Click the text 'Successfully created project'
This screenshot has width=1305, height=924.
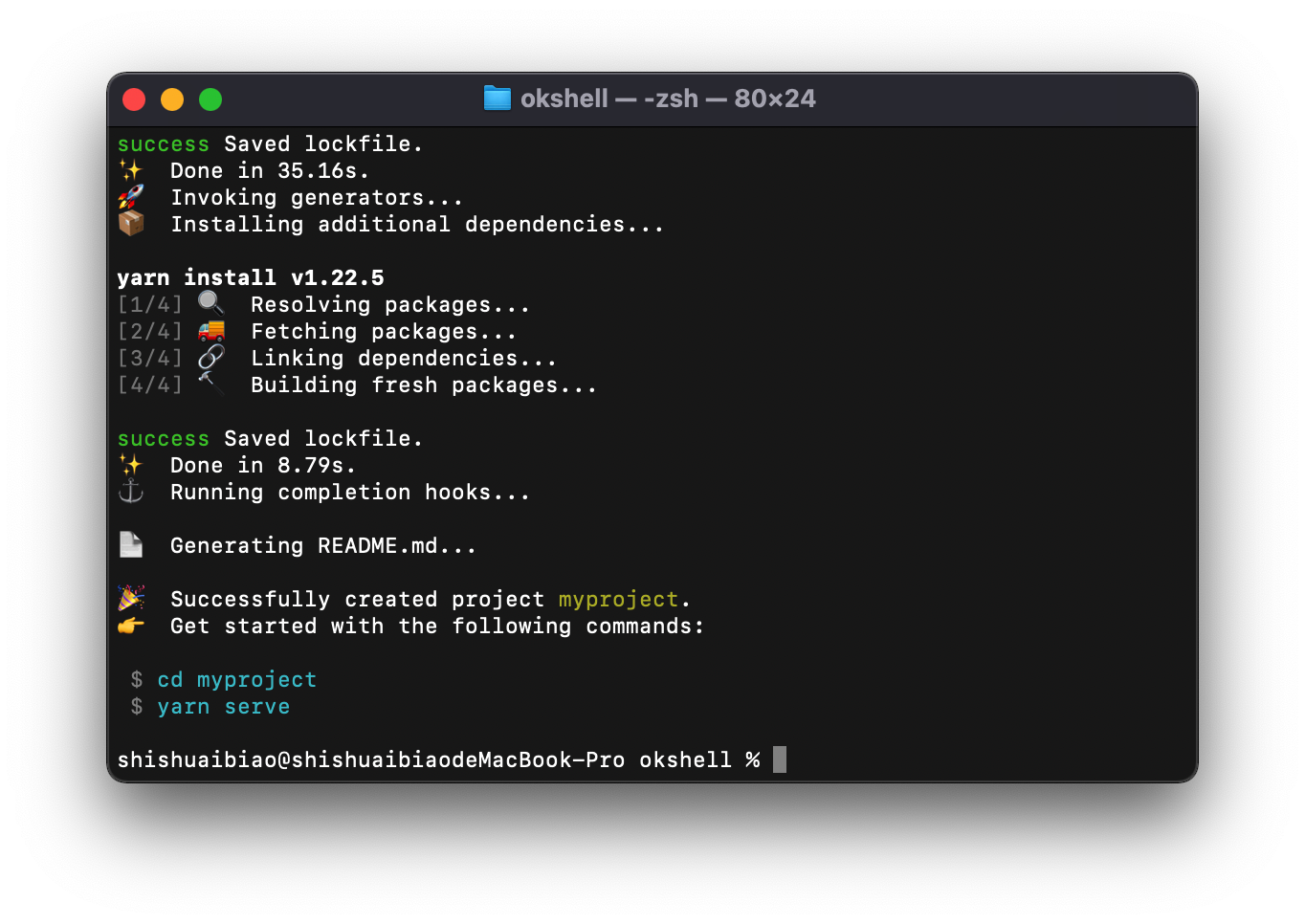[x=357, y=599]
